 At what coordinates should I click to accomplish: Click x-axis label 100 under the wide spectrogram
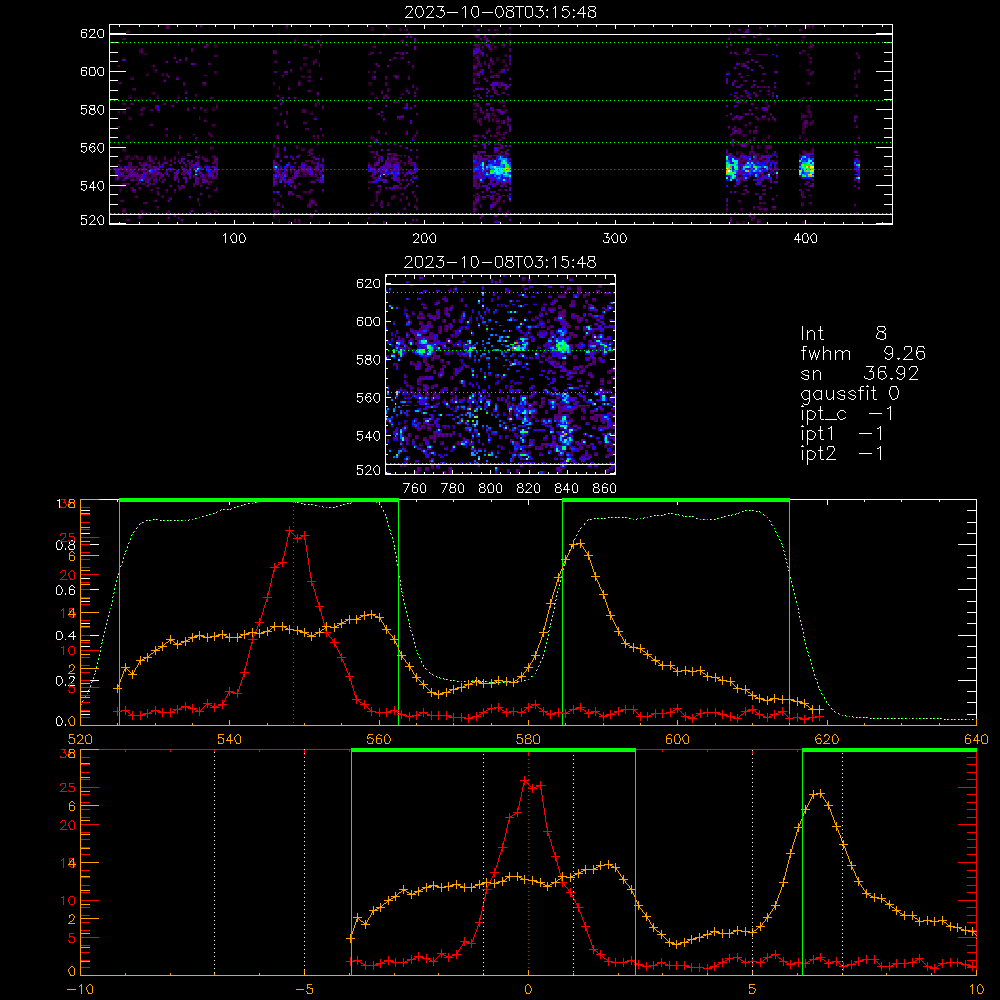point(234,239)
